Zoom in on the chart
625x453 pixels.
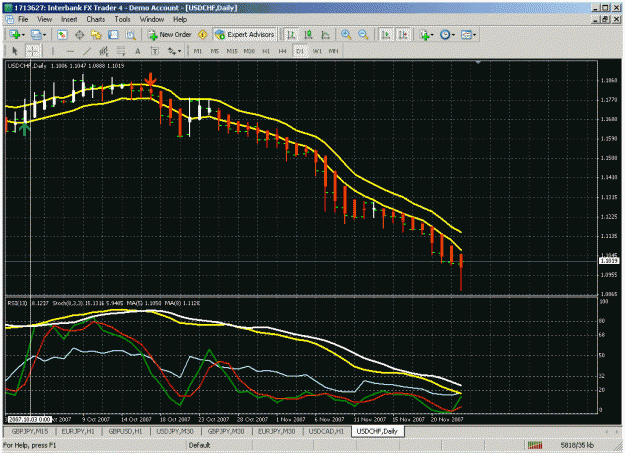(x=346, y=35)
